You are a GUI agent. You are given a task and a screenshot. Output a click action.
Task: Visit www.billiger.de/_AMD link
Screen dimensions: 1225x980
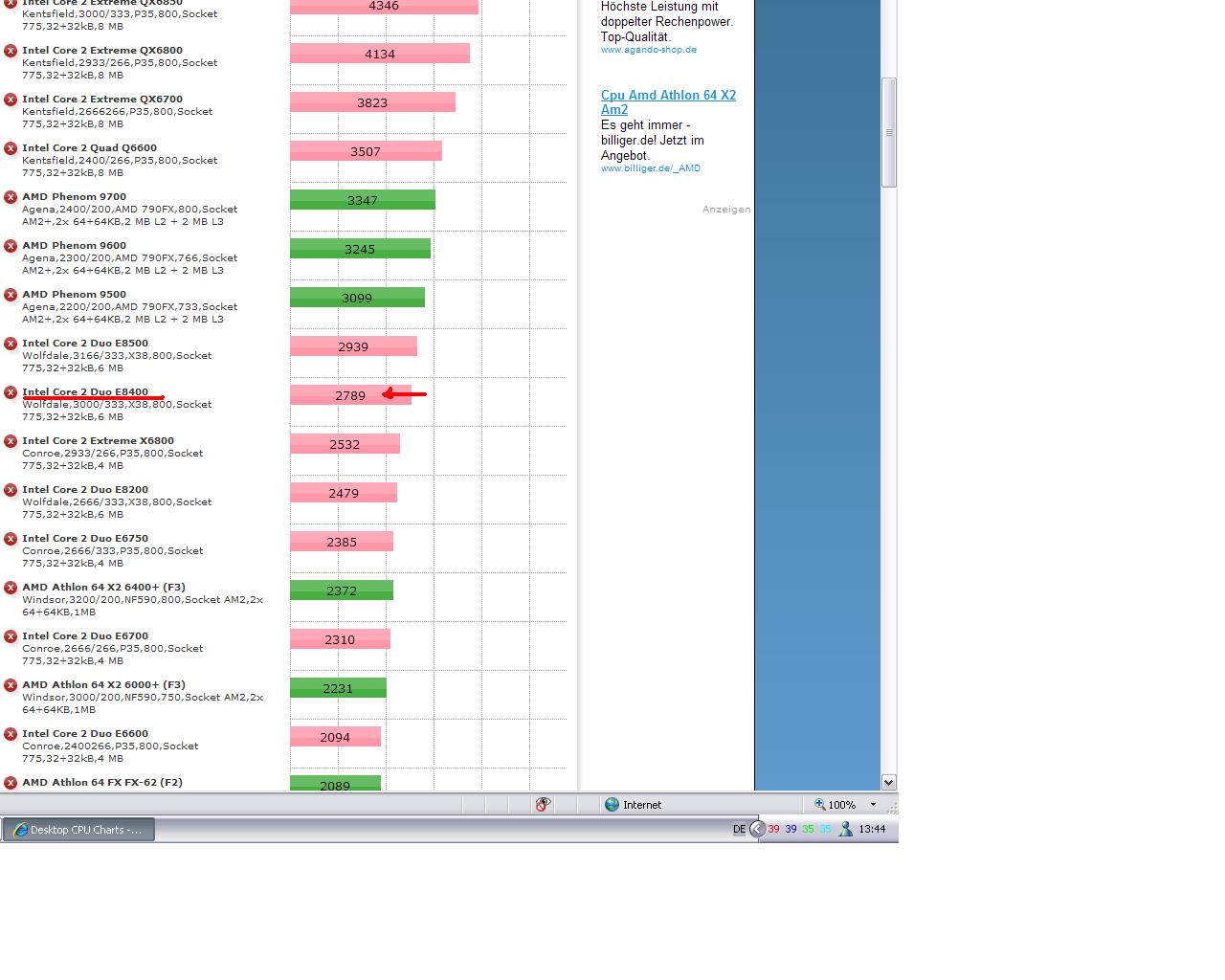tap(651, 168)
